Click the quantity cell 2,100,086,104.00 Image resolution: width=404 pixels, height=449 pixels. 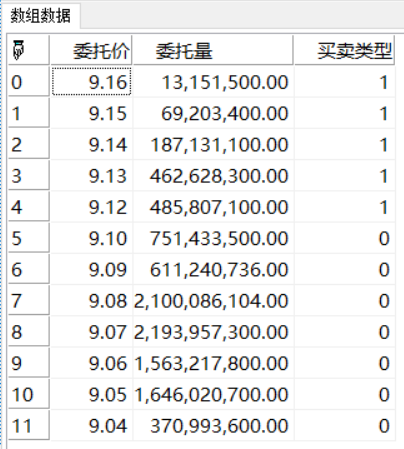pos(213,301)
